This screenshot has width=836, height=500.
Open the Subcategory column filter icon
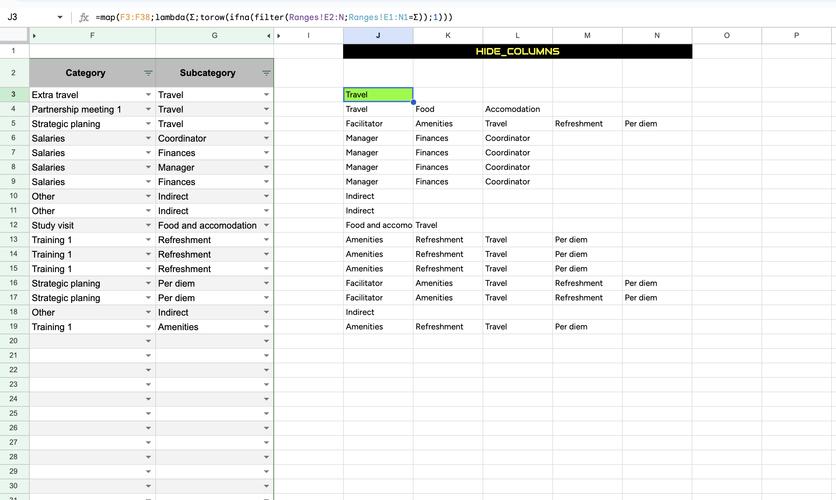coord(266,73)
